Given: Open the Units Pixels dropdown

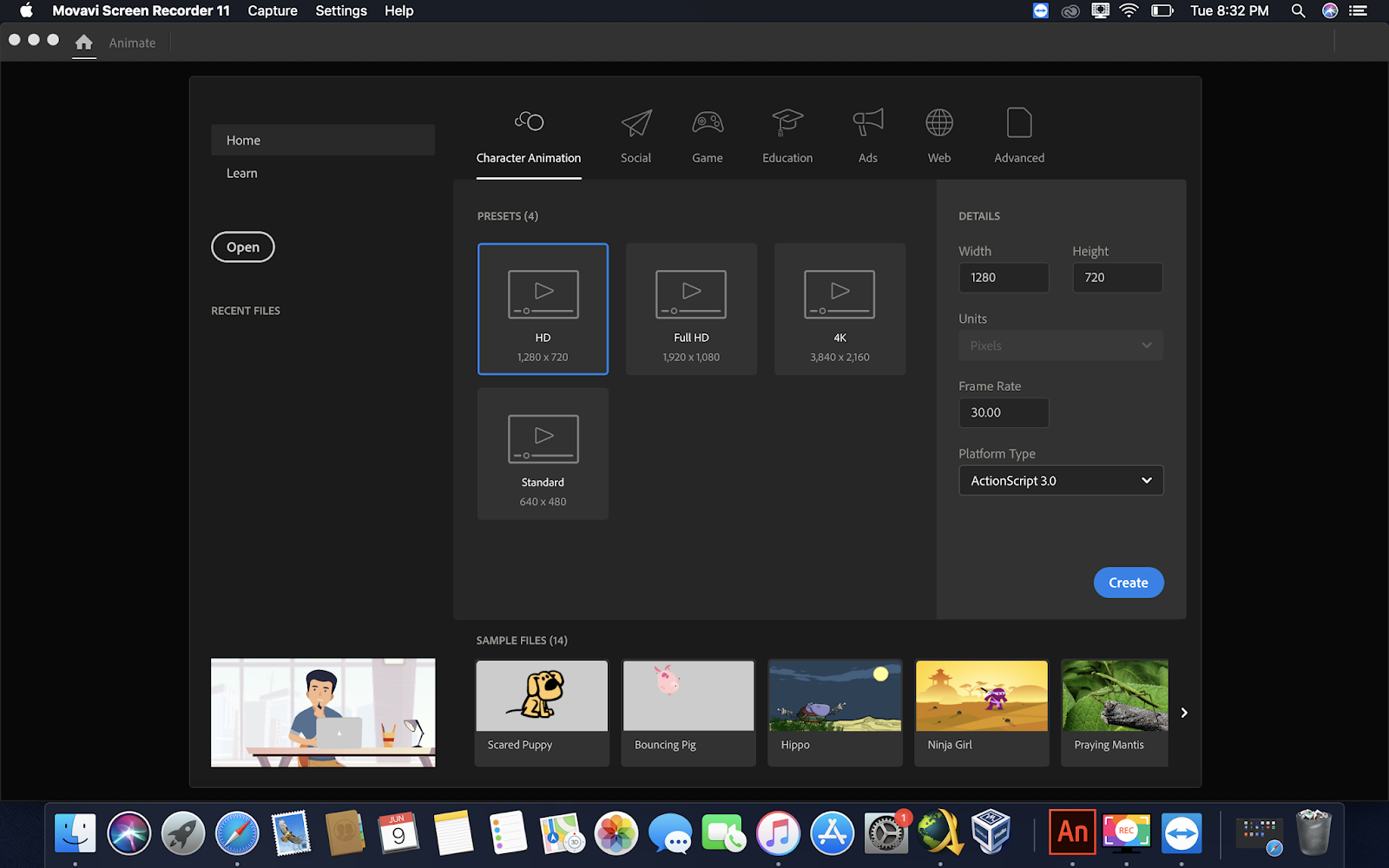Looking at the screenshot, I should coord(1061,345).
